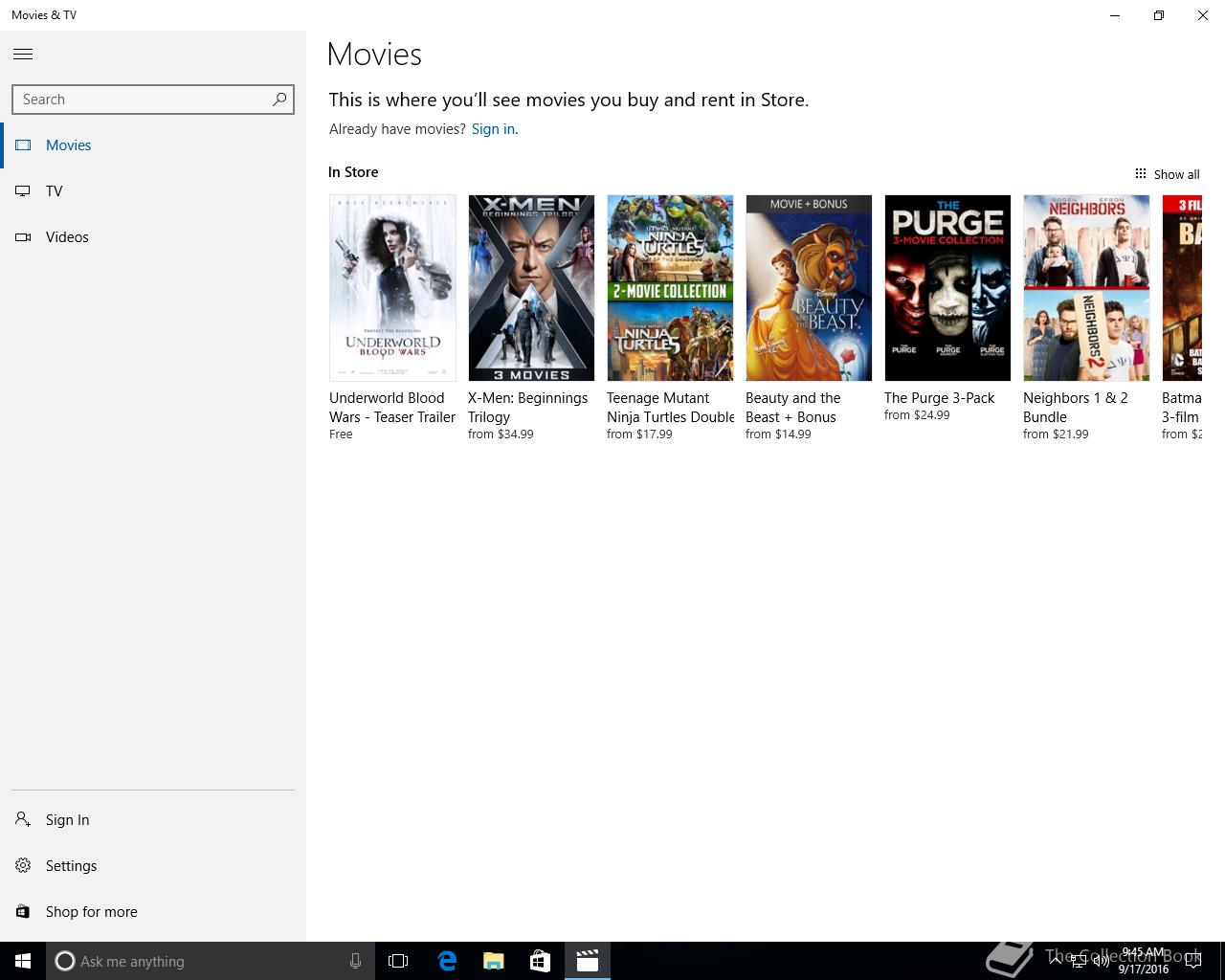Open the Sign In label in sidebar
1225x980 pixels.
(x=67, y=820)
